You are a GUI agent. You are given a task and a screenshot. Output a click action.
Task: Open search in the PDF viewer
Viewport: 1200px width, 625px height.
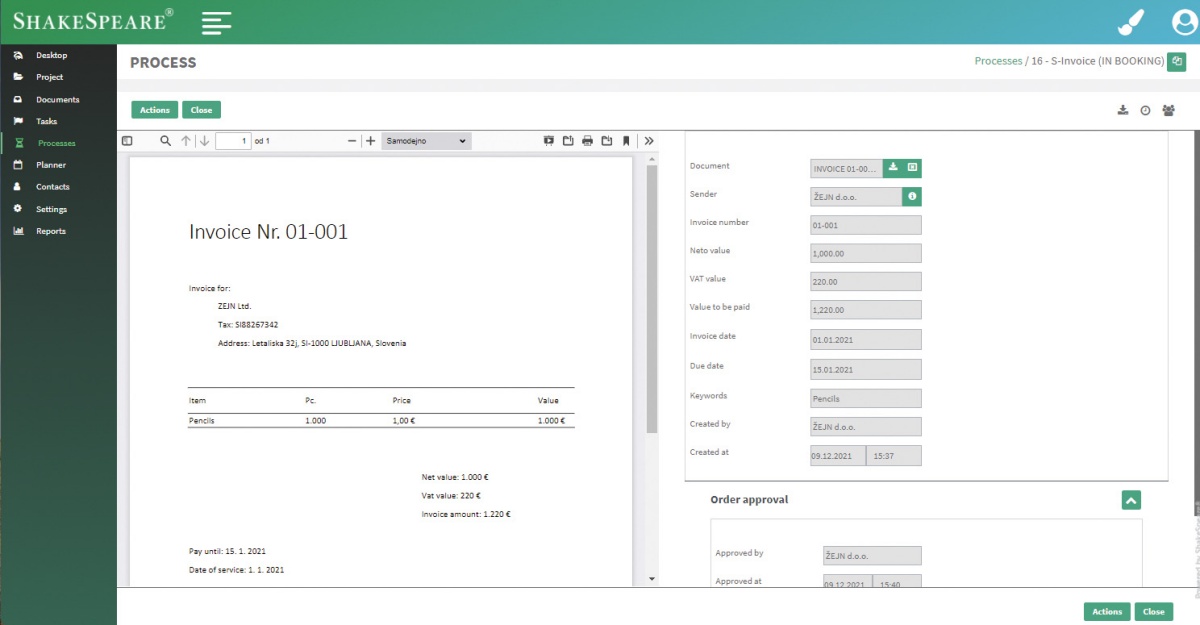[x=166, y=141]
